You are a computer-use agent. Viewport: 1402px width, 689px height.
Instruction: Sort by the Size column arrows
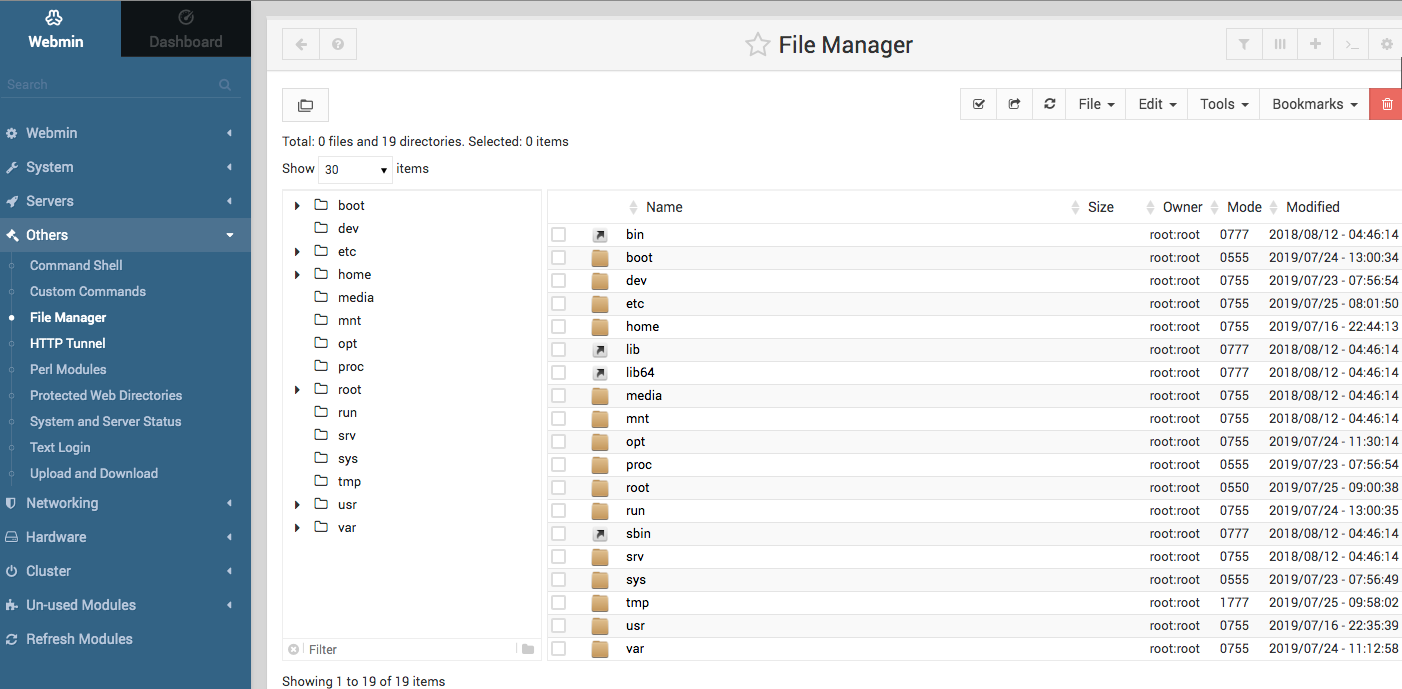(x=1077, y=207)
